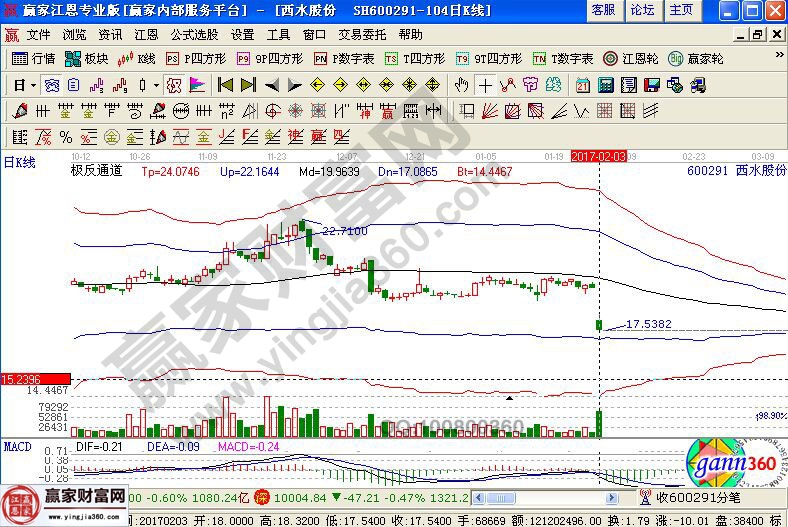788x527 pixels.
Task: Jump to the first bar
Action: click(x=225, y=85)
